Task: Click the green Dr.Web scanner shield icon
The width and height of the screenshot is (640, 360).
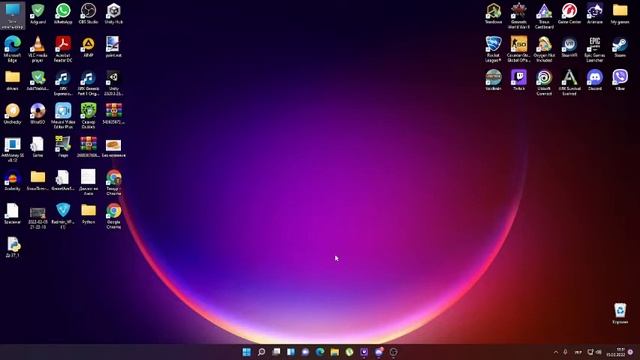Action: tap(88, 116)
